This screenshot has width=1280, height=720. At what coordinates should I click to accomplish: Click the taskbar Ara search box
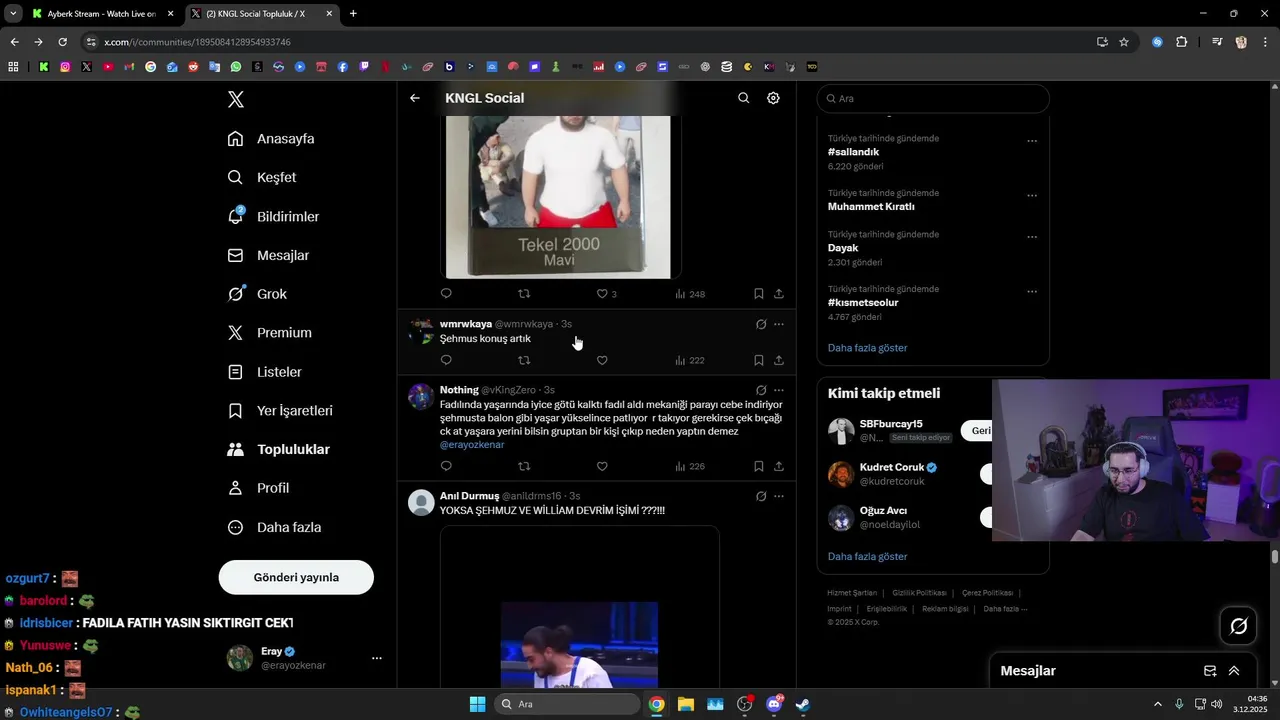[x=568, y=704]
